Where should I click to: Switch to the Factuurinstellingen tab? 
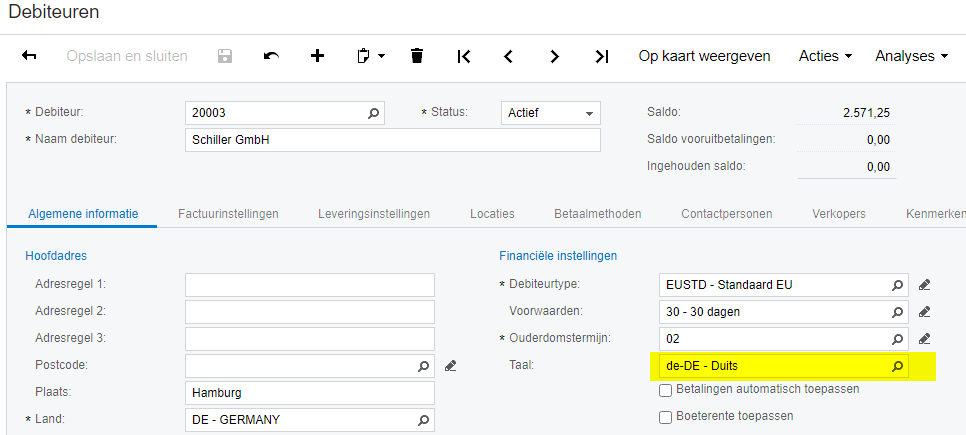[x=228, y=213]
